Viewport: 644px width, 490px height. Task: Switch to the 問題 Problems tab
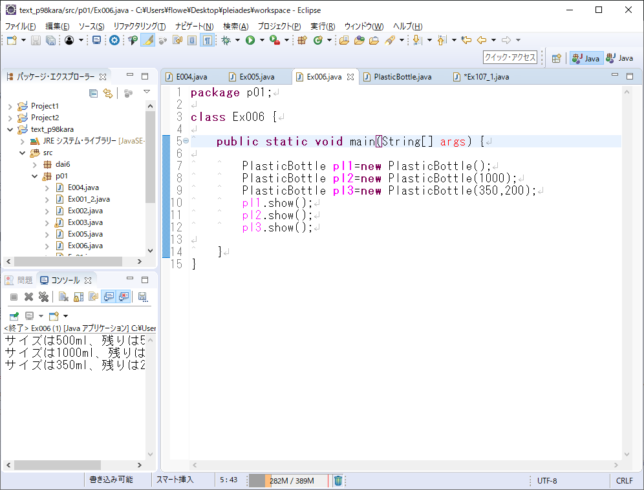click(24, 280)
